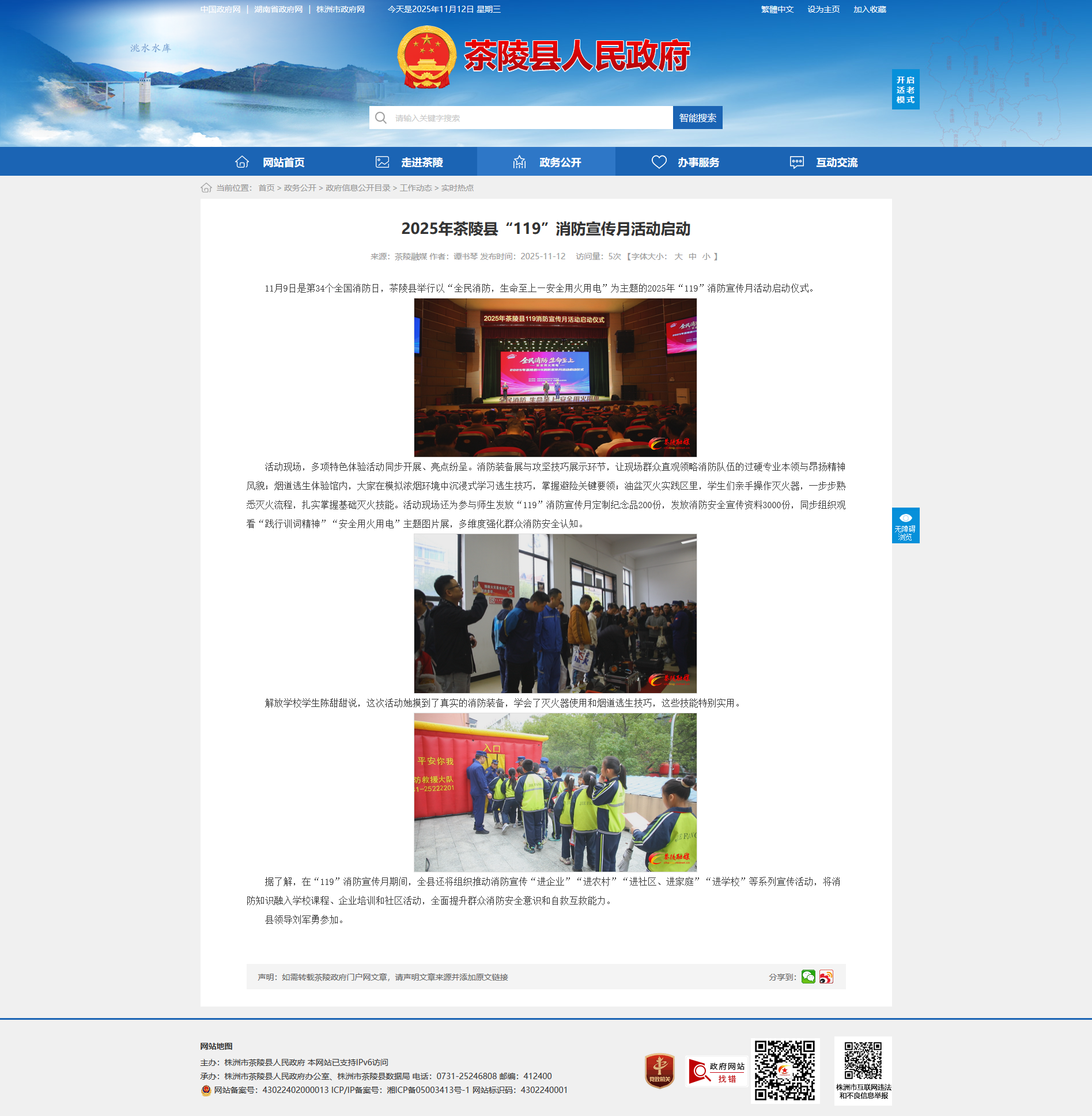This screenshot has height=1116, width=1092.
Task: Click the 株洲市互联网违法 report QR code
Action: pos(863,1061)
